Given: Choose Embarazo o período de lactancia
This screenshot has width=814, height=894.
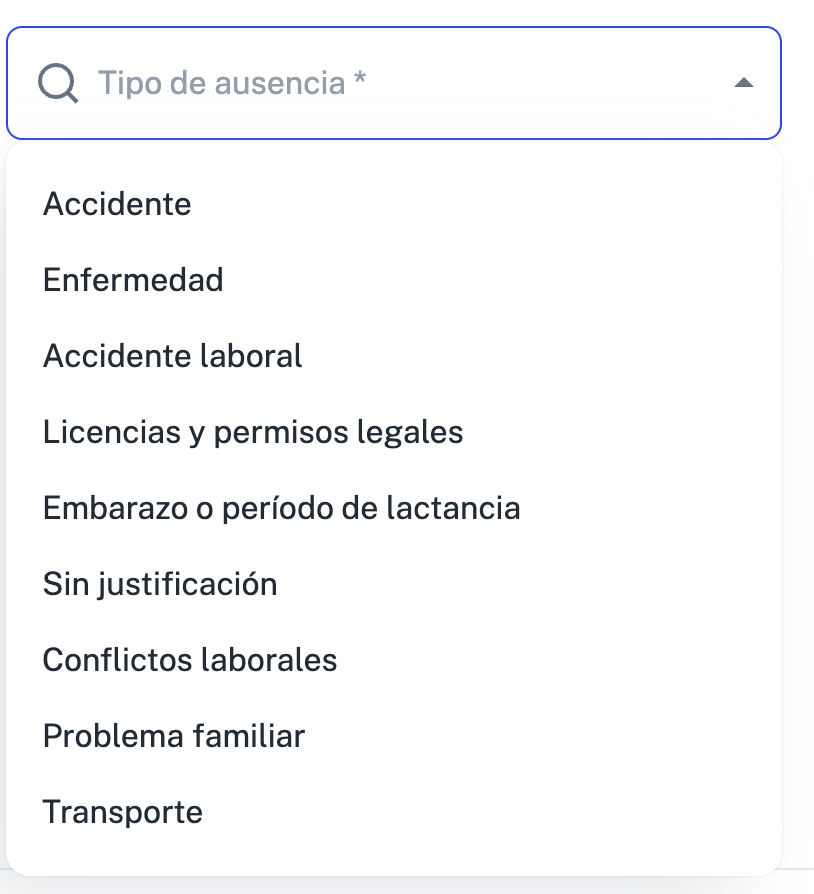Looking at the screenshot, I should (x=393, y=507).
